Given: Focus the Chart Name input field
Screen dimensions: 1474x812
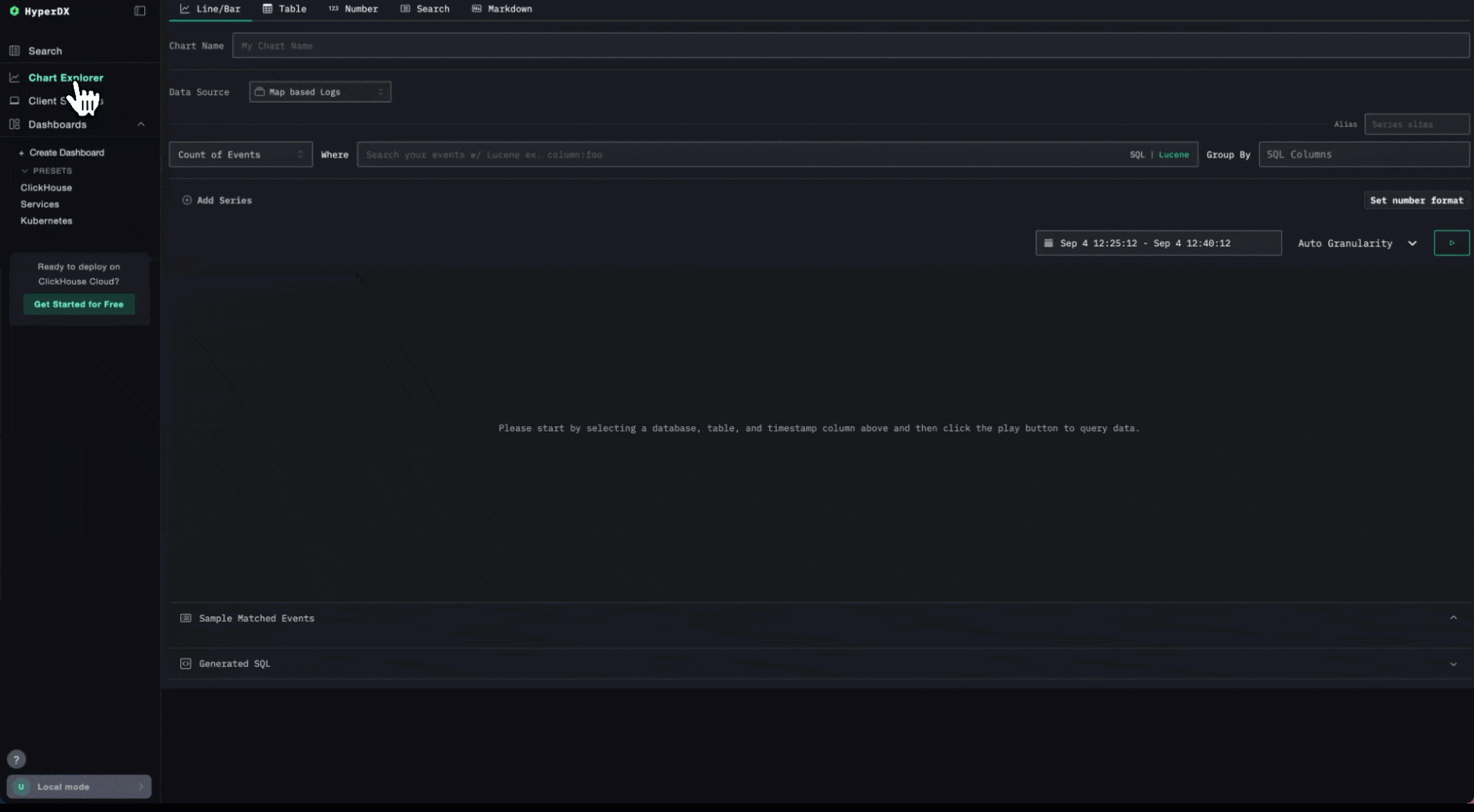Looking at the screenshot, I should 850,46.
